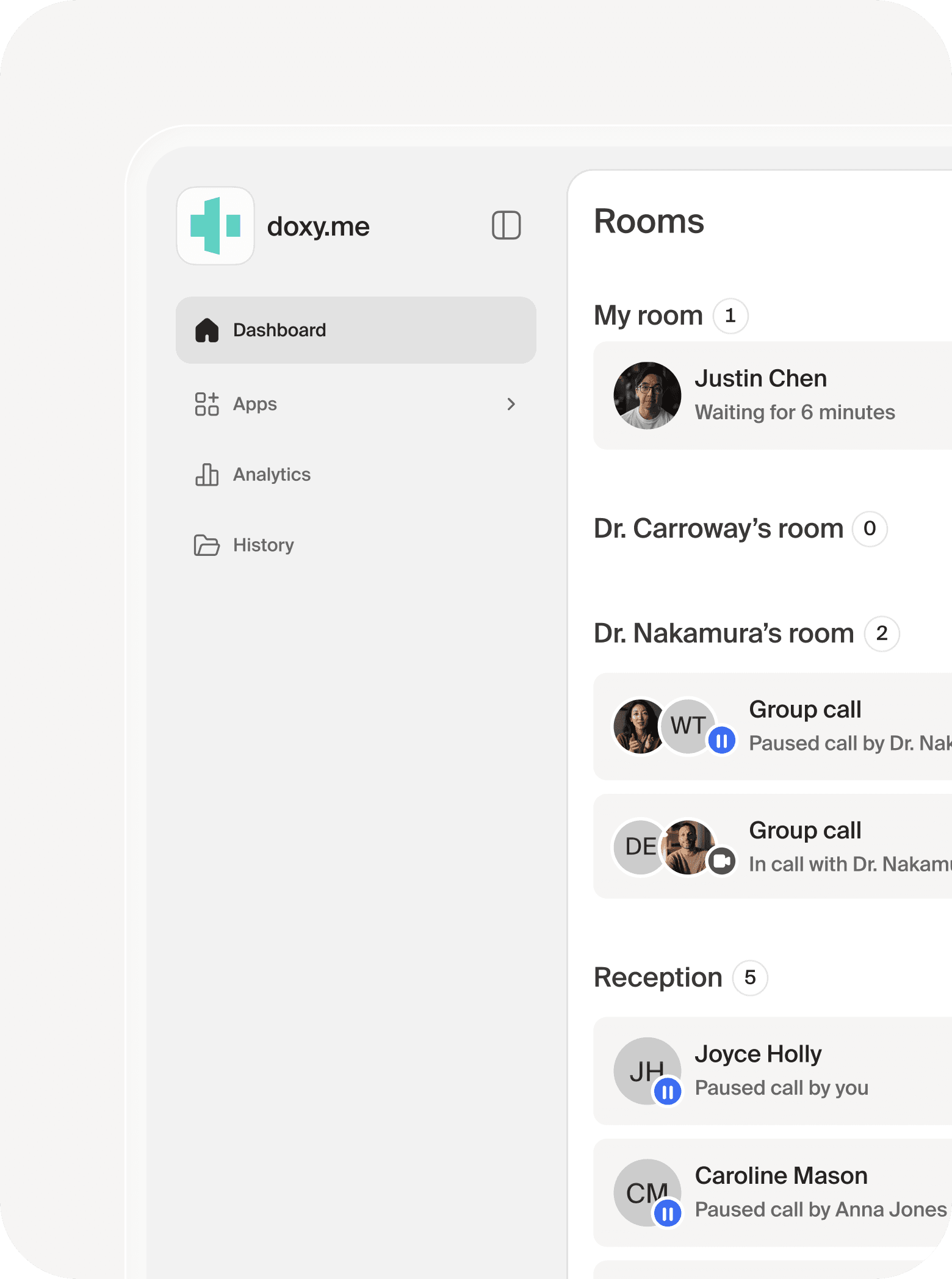Click the Reception count badge 5
Viewport: 952px width, 1279px height.
(x=750, y=978)
